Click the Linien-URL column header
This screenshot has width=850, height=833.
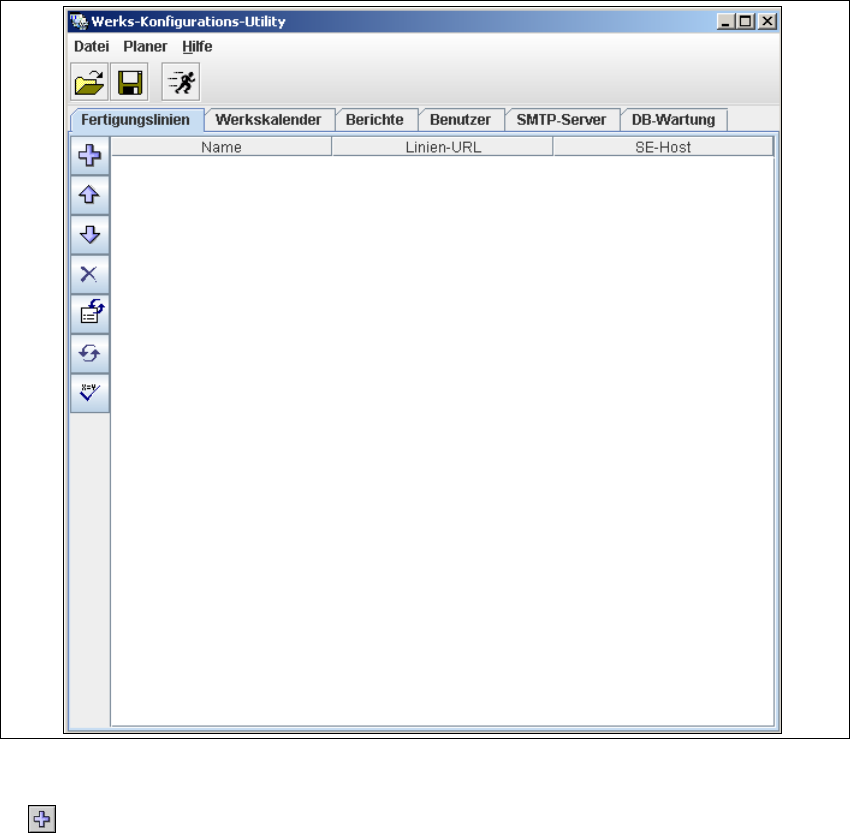point(443,147)
